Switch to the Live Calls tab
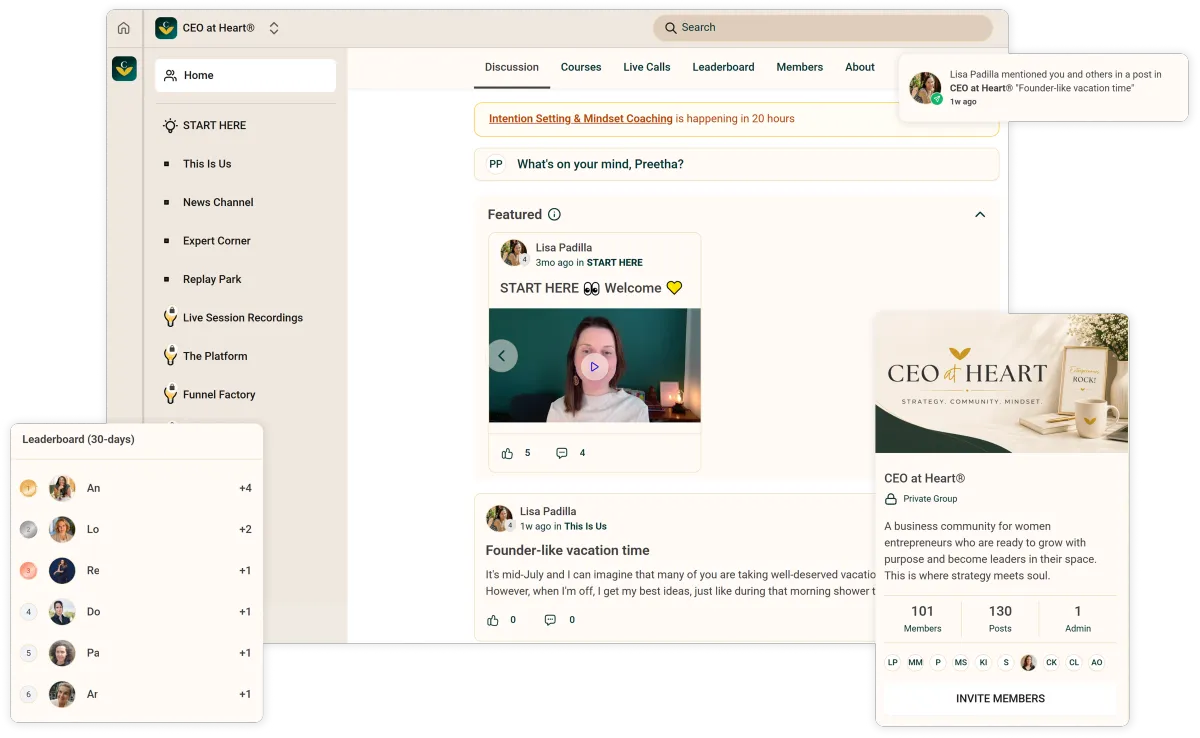Screen dimensions: 1200x738 (x=647, y=67)
